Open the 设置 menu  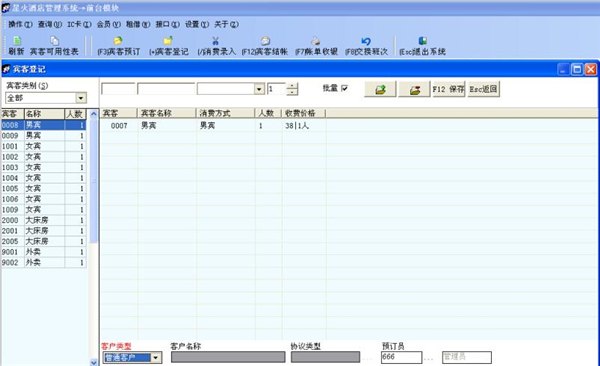tap(197, 24)
